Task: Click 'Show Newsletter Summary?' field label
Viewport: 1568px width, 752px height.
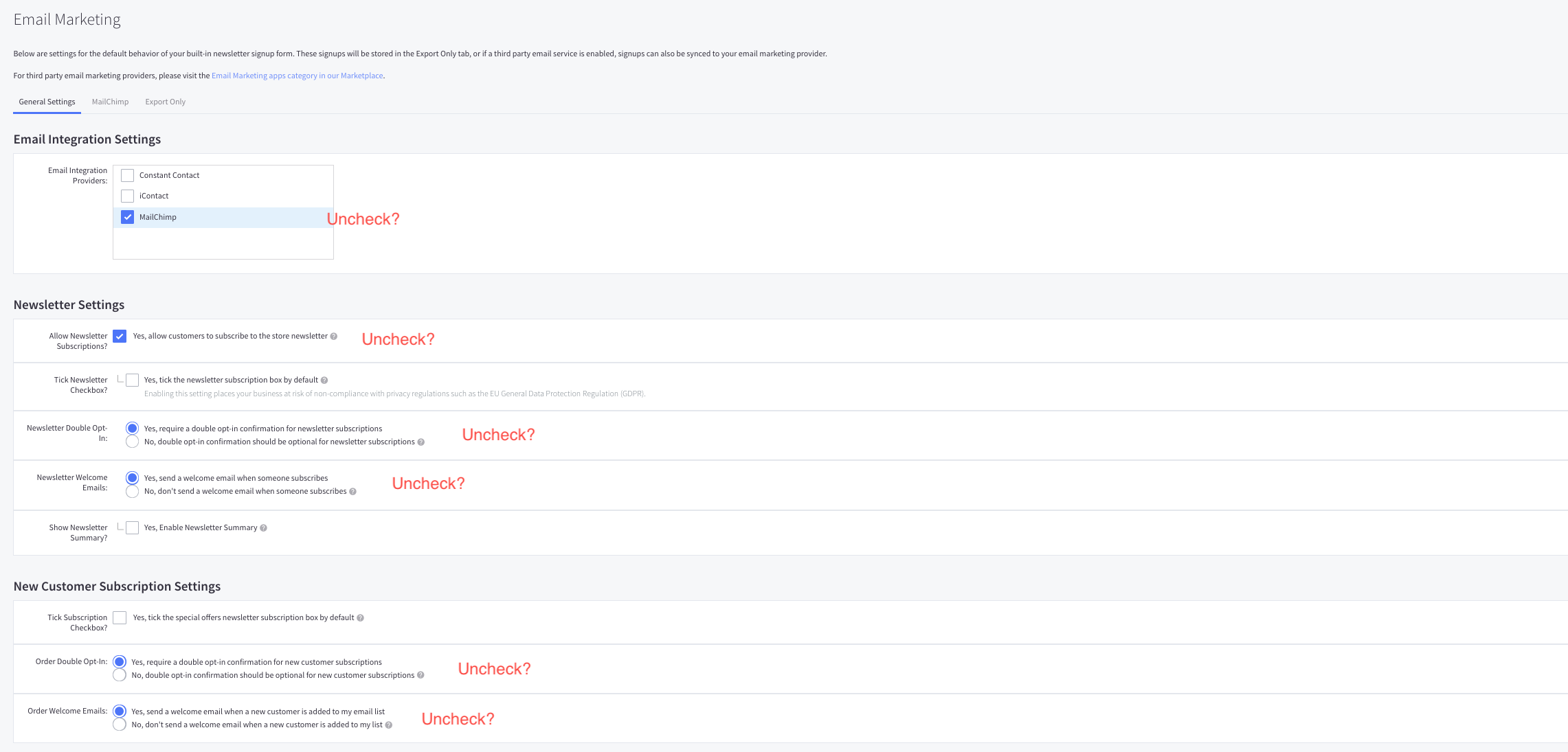Action: coord(78,533)
